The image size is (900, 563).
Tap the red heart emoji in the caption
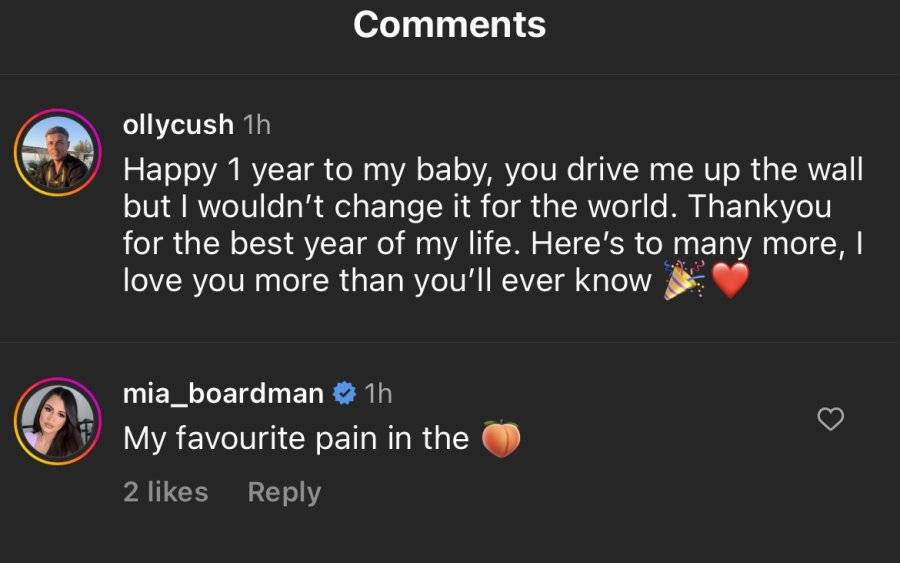730,280
